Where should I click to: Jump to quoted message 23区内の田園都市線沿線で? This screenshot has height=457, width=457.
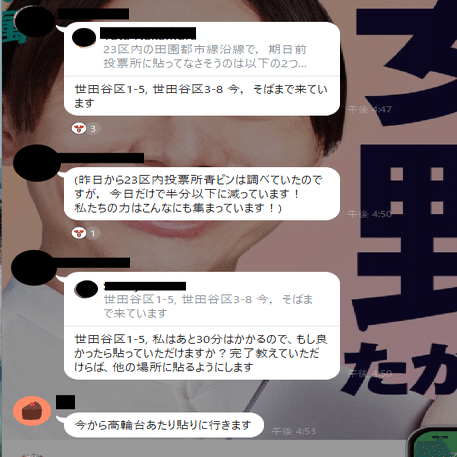(x=205, y=56)
